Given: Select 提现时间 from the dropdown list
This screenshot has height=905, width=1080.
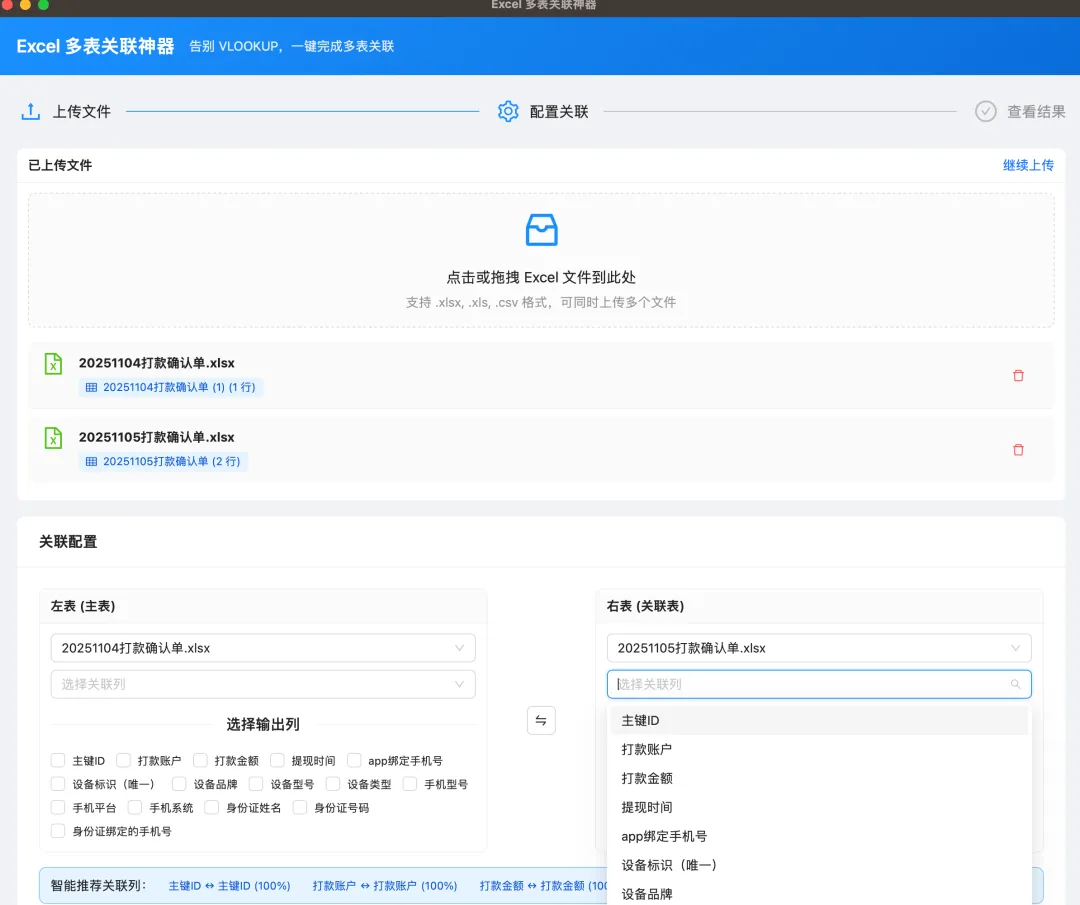Looking at the screenshot, I should tap(819, 807).
